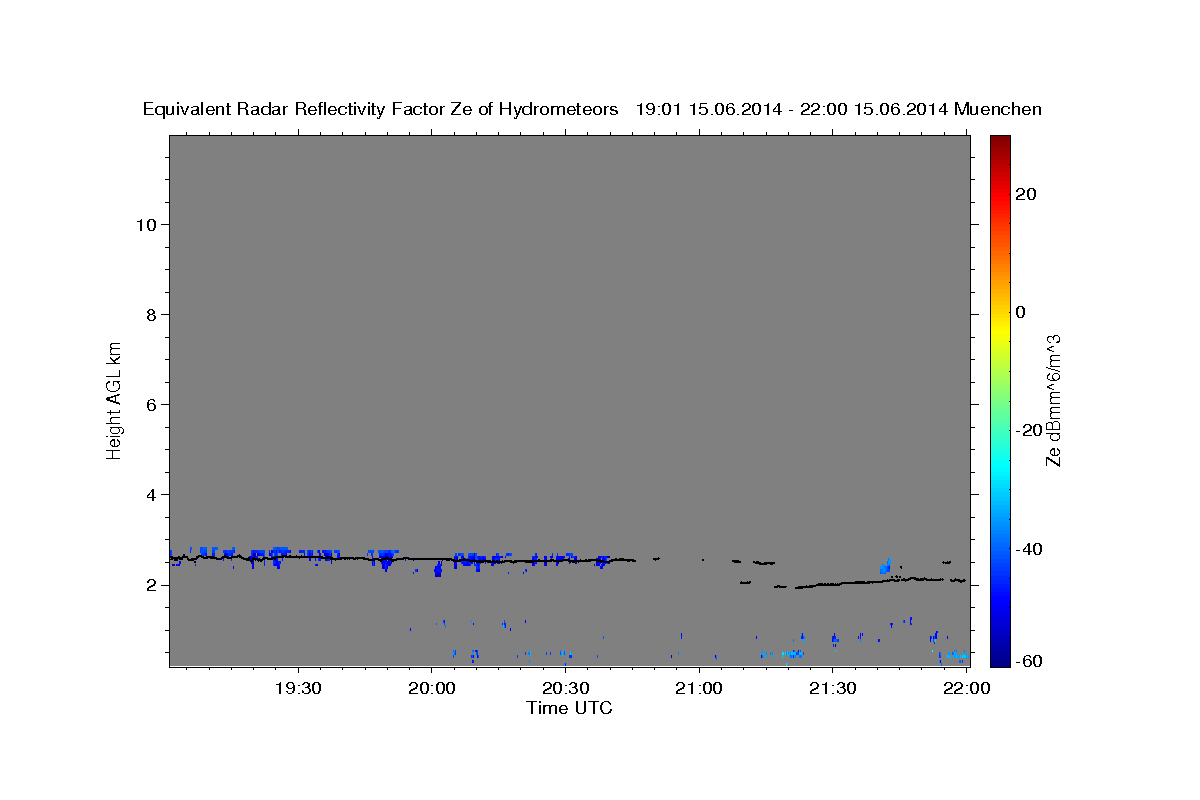Screen dimensions: 1200x800
Task: Pick the dark red top of the colorbar
Action: (x=1000, y=145)
